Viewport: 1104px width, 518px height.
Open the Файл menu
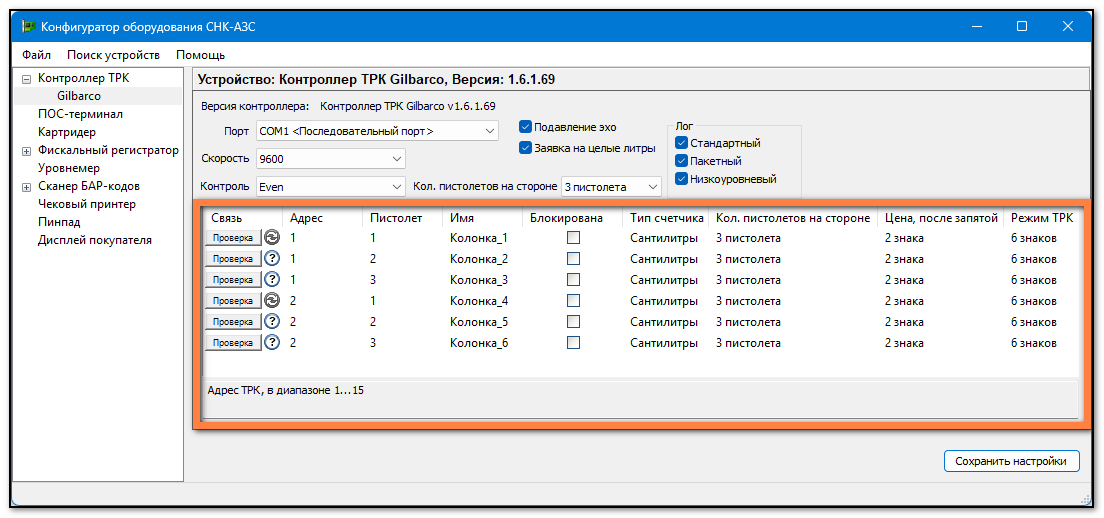point(36,55)
